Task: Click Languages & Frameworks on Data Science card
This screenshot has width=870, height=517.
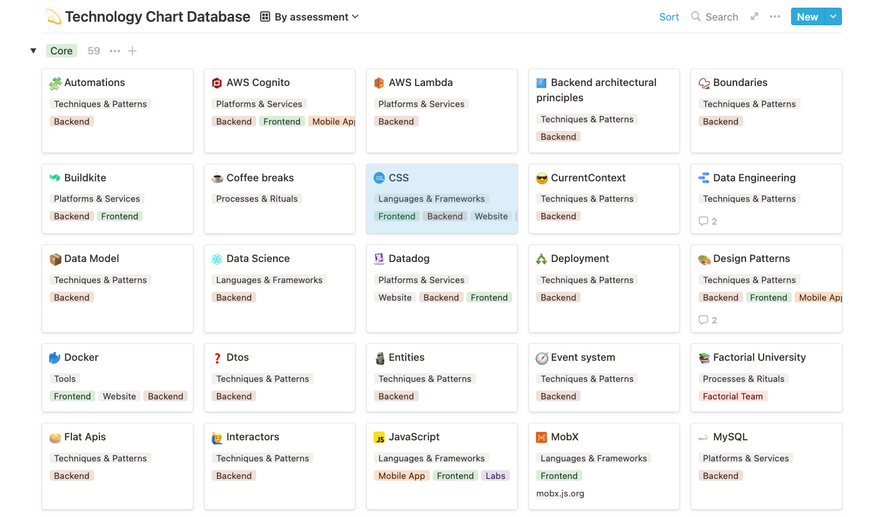Action: (x=269, y=280)
